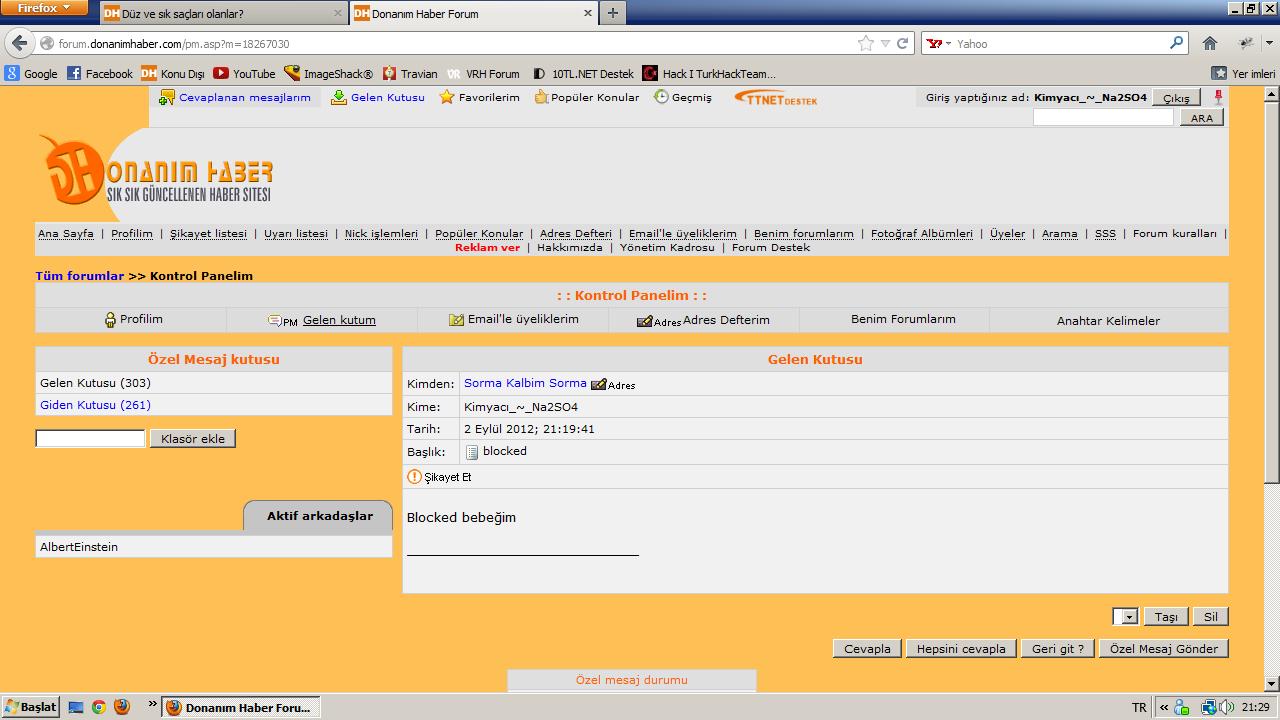Open Gelen Kutusu (303) folder

click(95, 383)
